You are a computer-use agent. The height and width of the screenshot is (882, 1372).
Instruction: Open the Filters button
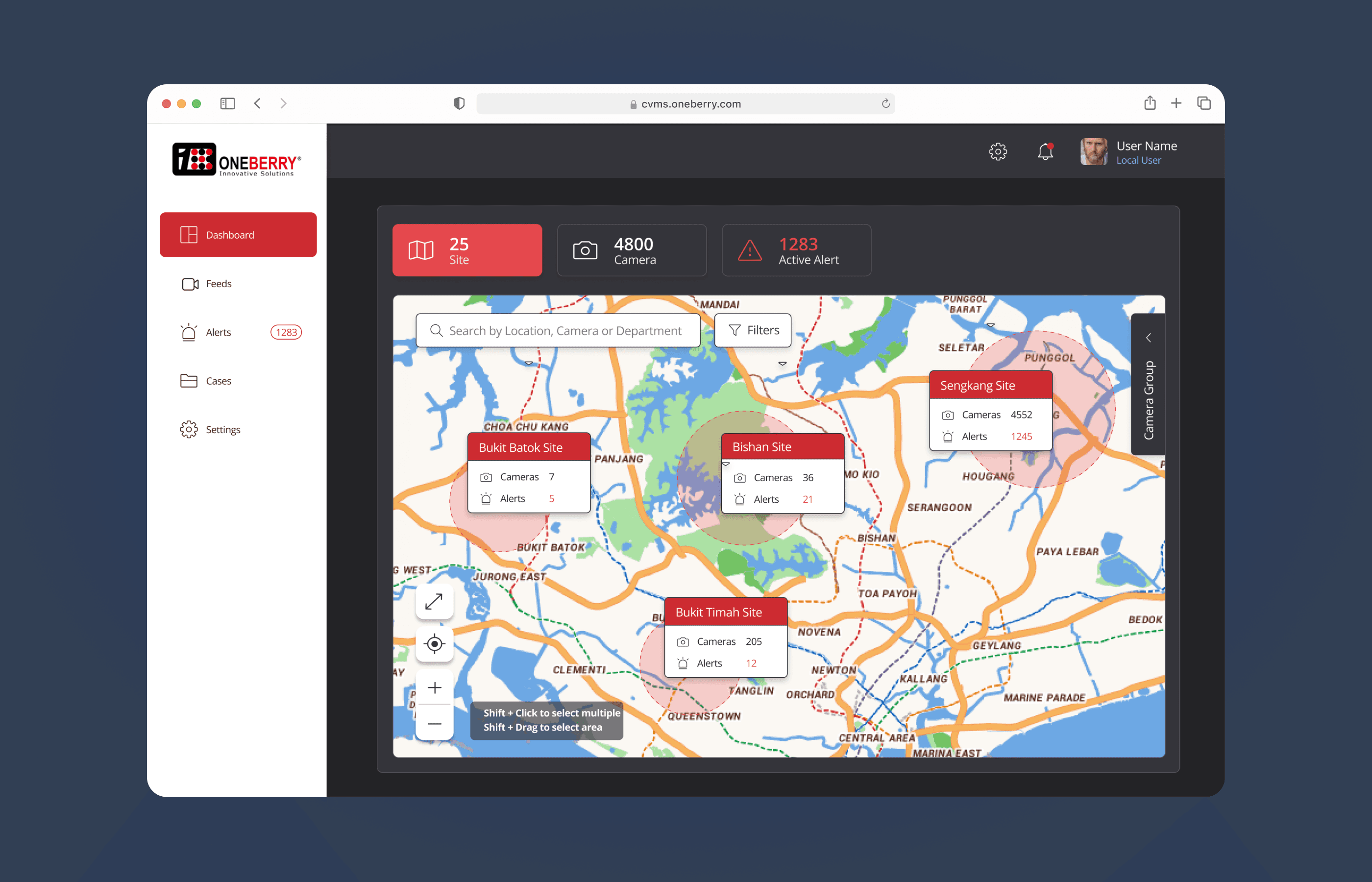tap(753, 330)
